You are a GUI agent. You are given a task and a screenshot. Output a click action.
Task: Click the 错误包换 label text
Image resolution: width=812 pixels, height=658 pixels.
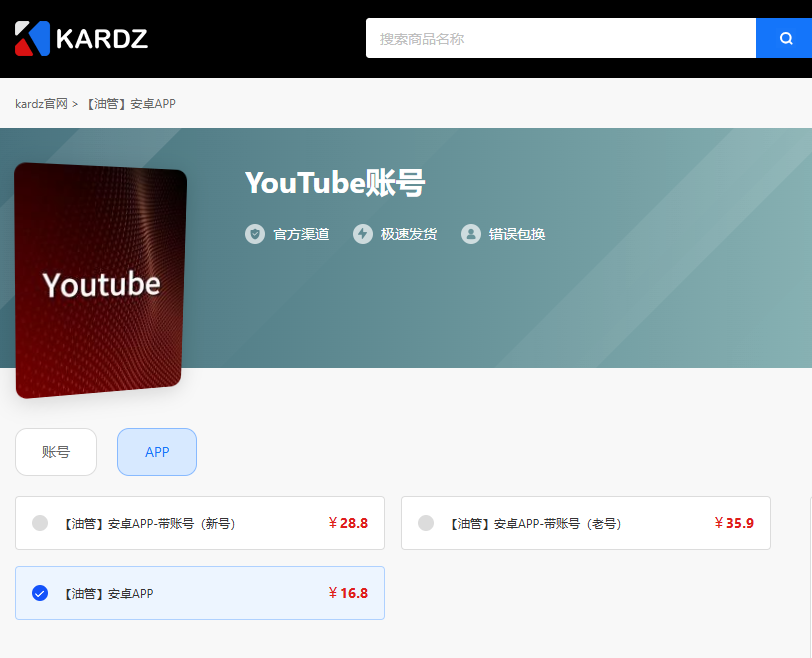[x=517, y=234]
